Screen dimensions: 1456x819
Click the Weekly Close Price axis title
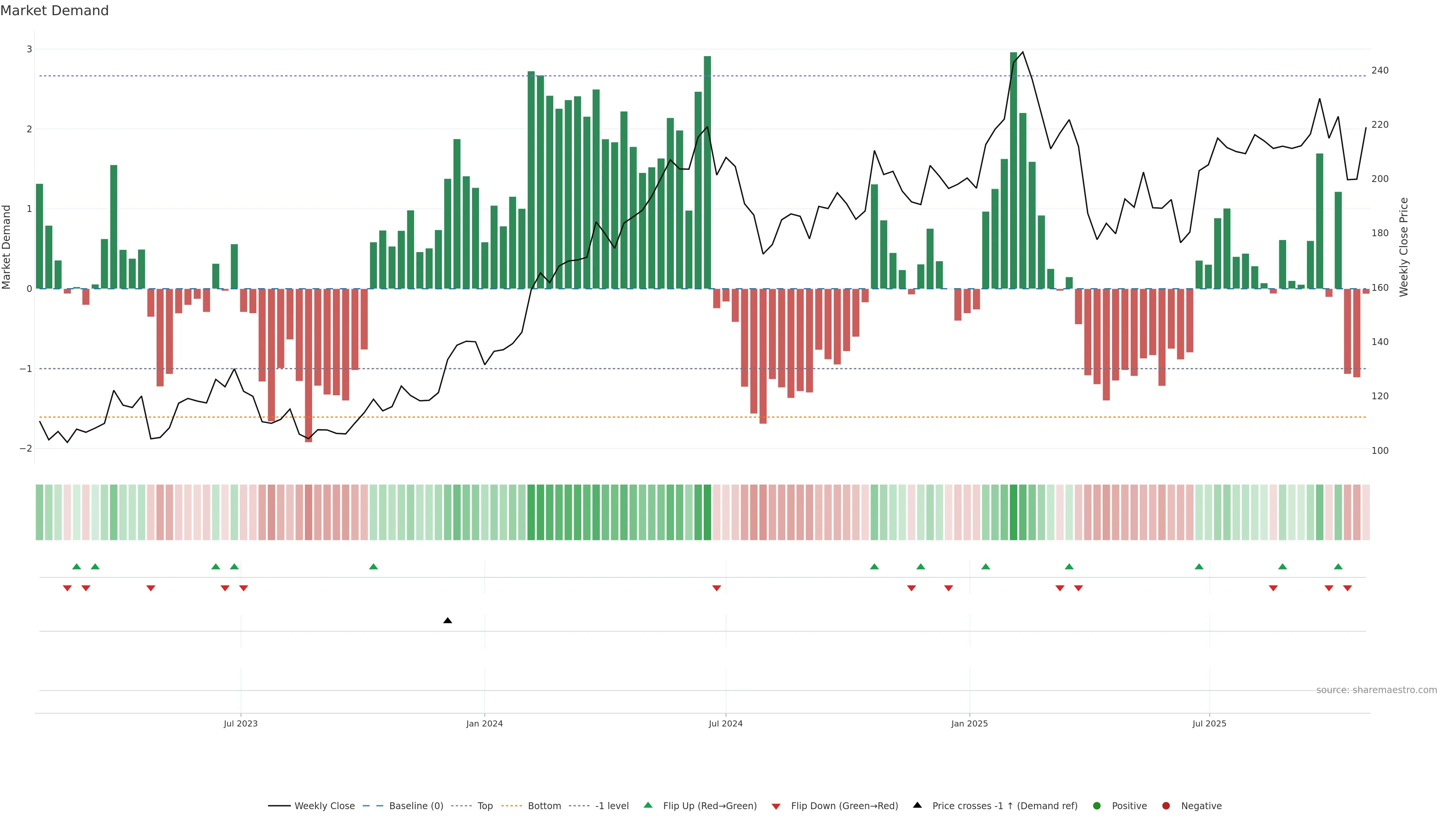1404,247
